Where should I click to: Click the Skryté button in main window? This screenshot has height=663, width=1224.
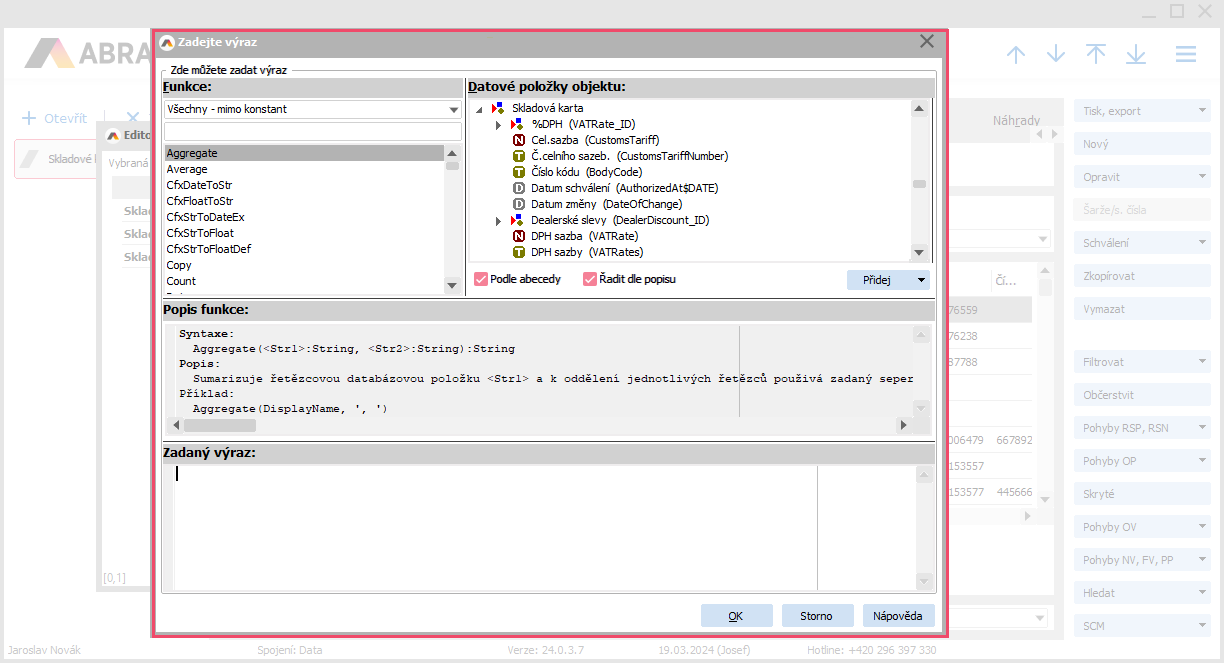pyautogui.click(x=1144, y=494)
